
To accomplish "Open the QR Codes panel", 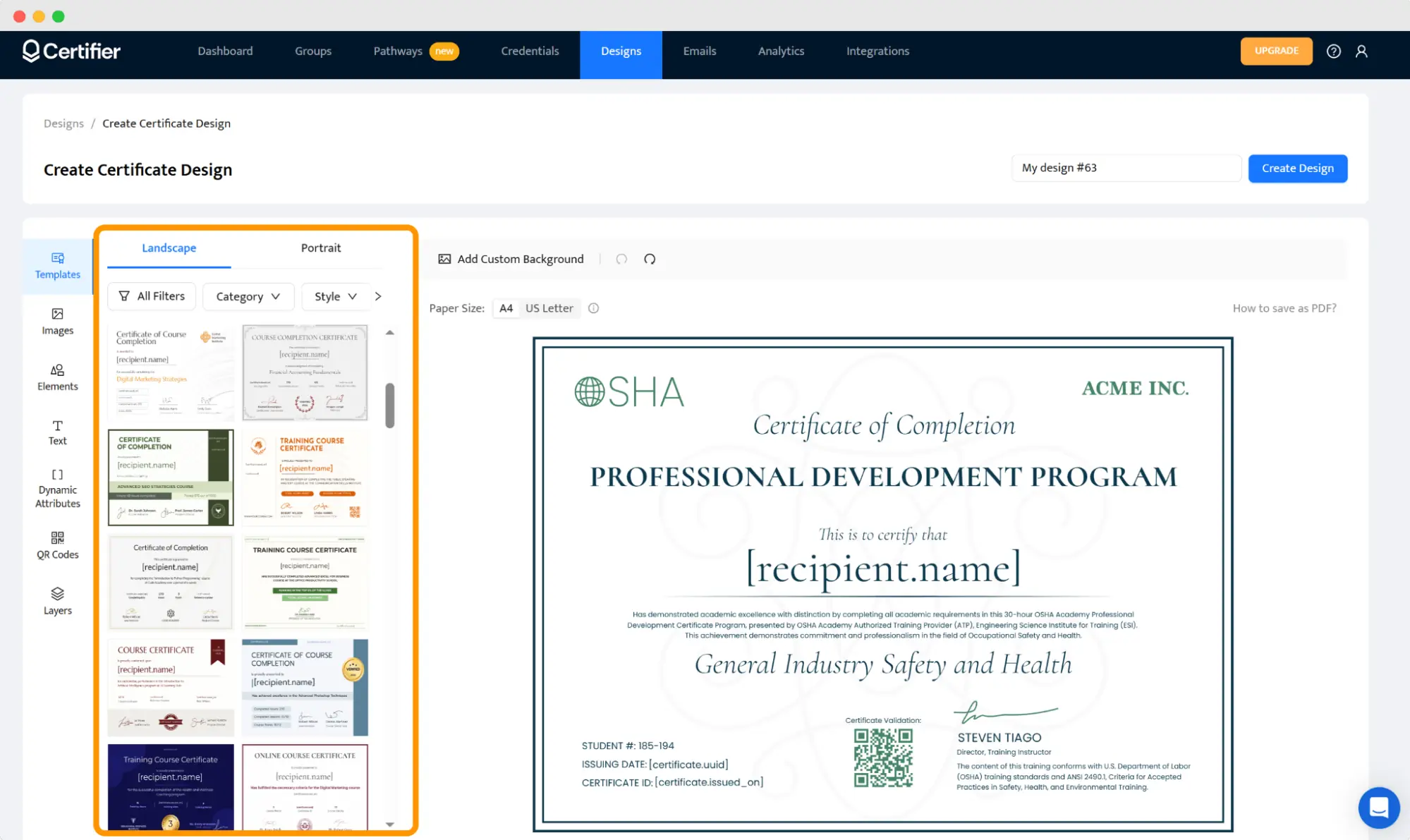I will (58, 546).
